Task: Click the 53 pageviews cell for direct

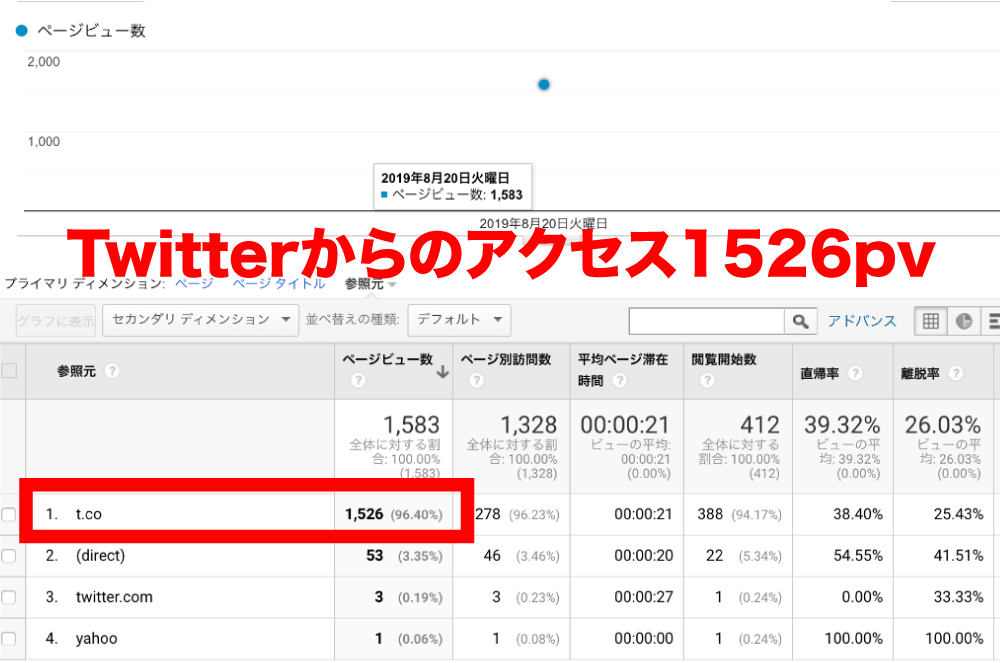Action: coord(374,556)
